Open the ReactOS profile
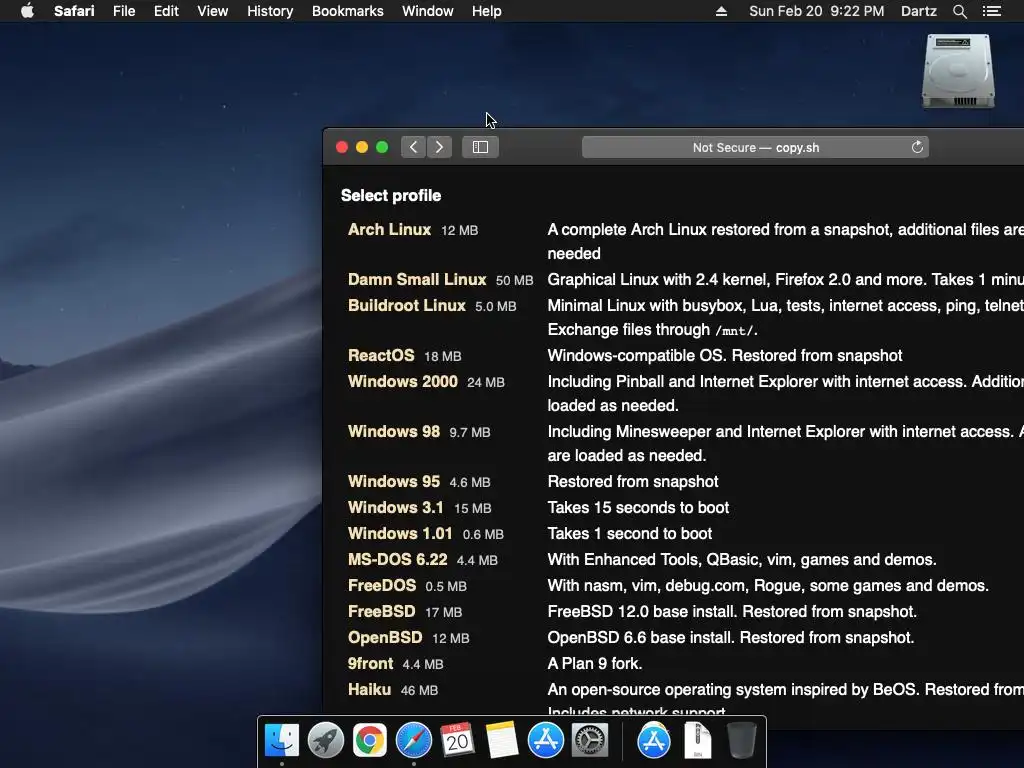Image resolution: width=1024 pixels, height=768 pixels. pos(381,355)
